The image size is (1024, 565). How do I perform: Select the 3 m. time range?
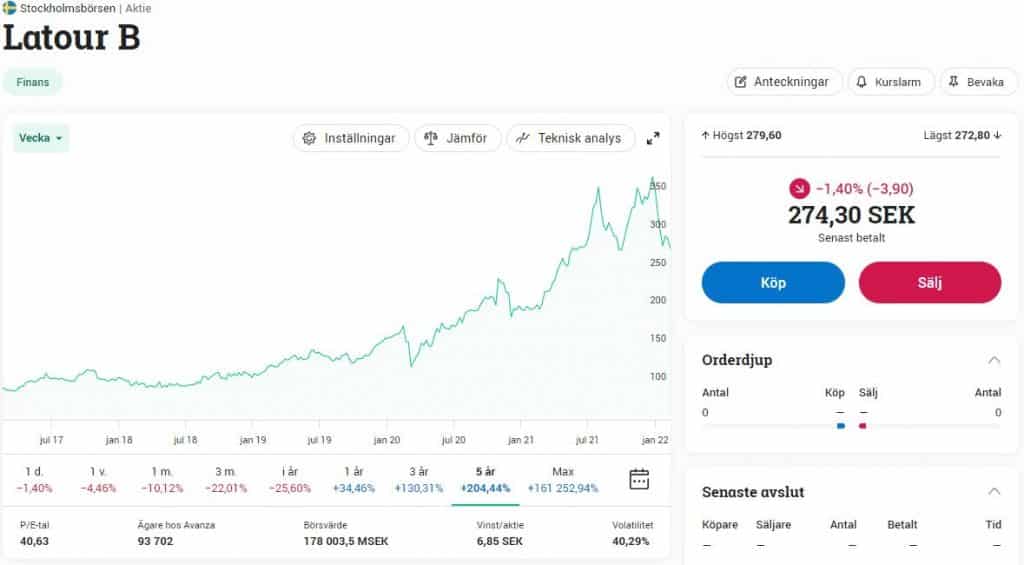coord(226,479)
